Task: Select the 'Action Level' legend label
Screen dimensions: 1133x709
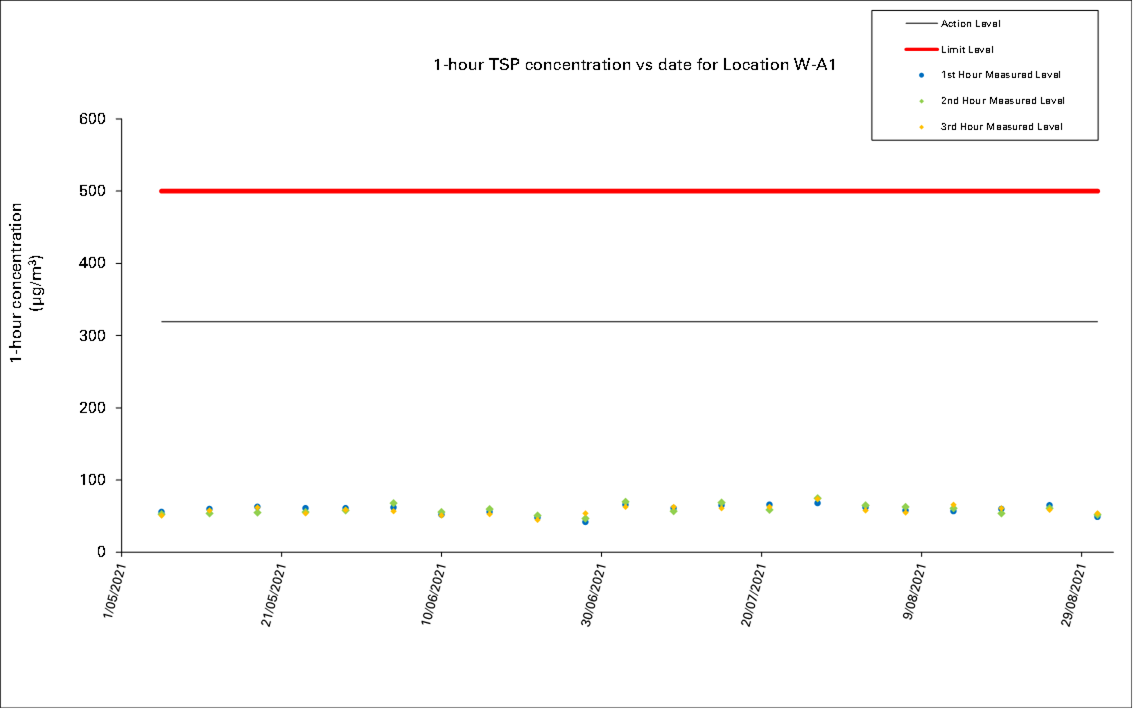Action: coord(970,23)
